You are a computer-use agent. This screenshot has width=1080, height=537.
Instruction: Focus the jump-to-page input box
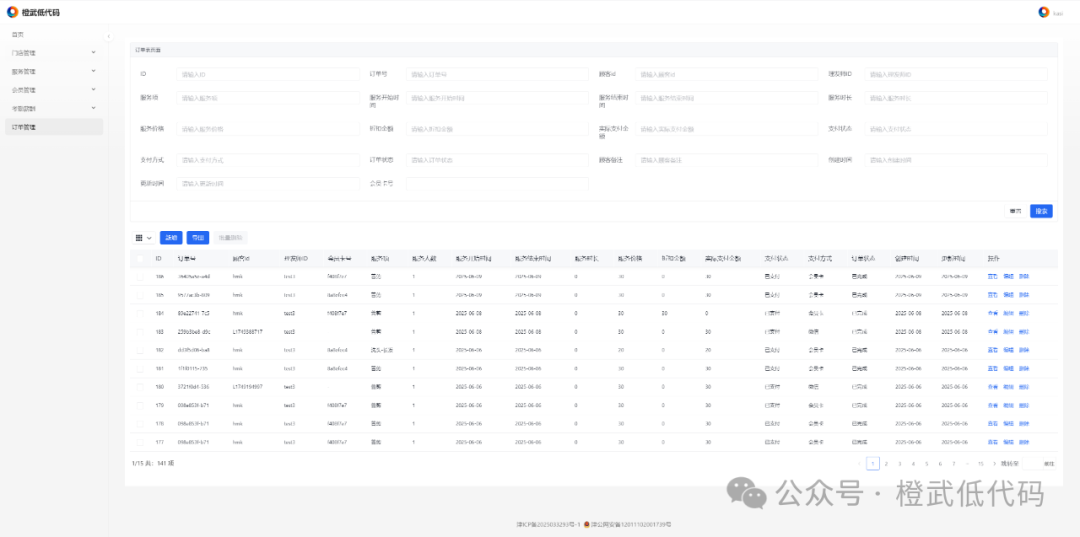pyautogui.click(x=1031, y=463)
